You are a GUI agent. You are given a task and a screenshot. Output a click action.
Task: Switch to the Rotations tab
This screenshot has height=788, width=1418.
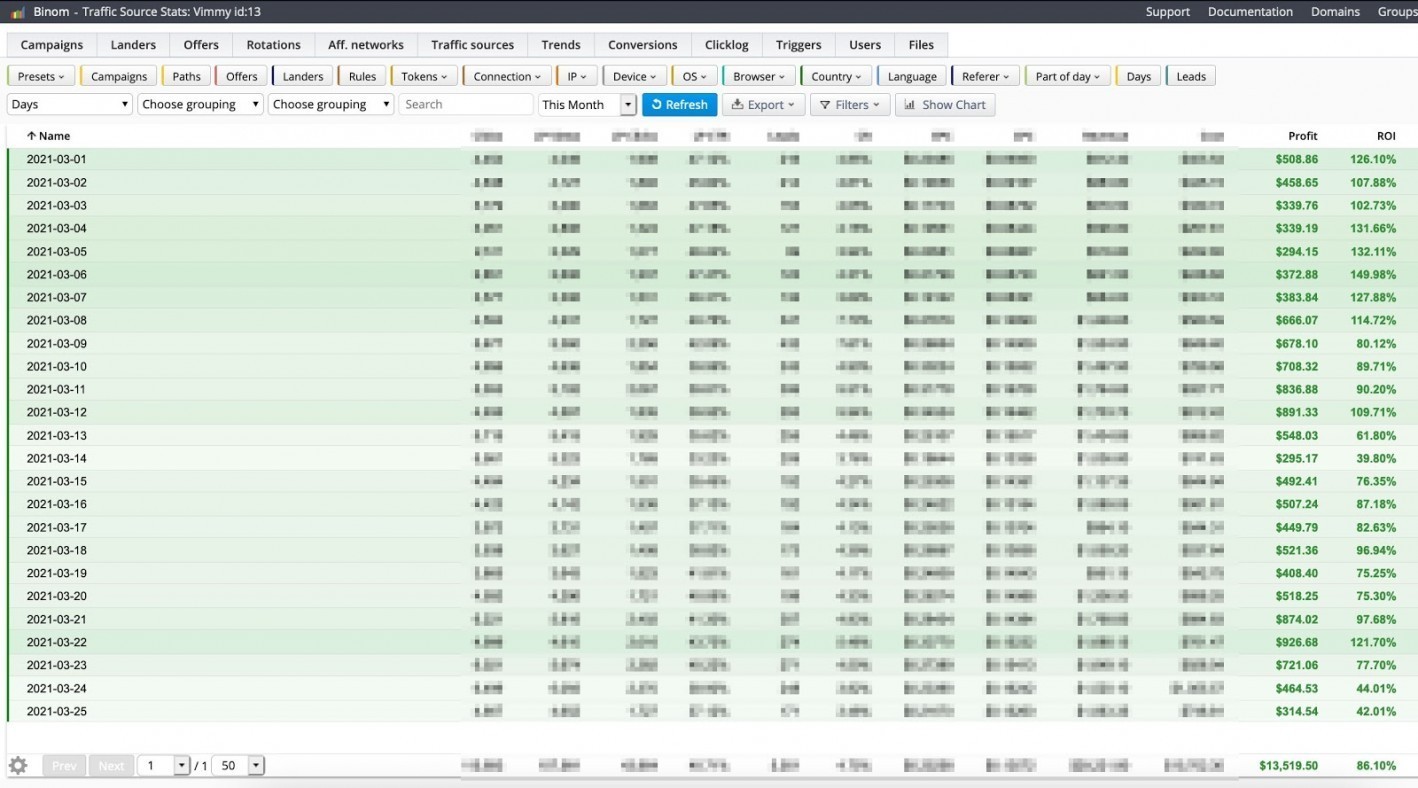click(273, 45)
